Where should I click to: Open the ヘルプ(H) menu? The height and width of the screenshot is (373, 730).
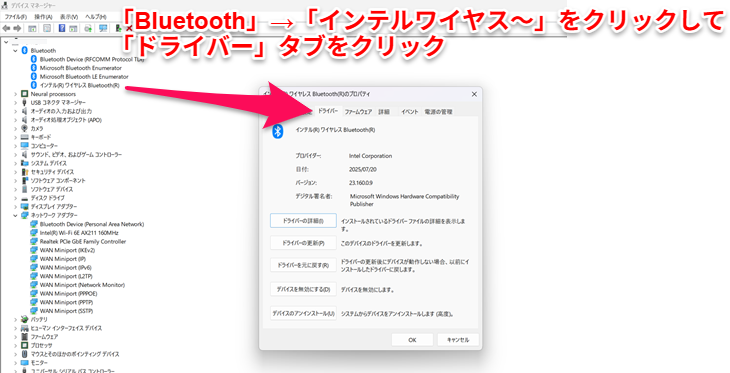(x=96, y=17)
